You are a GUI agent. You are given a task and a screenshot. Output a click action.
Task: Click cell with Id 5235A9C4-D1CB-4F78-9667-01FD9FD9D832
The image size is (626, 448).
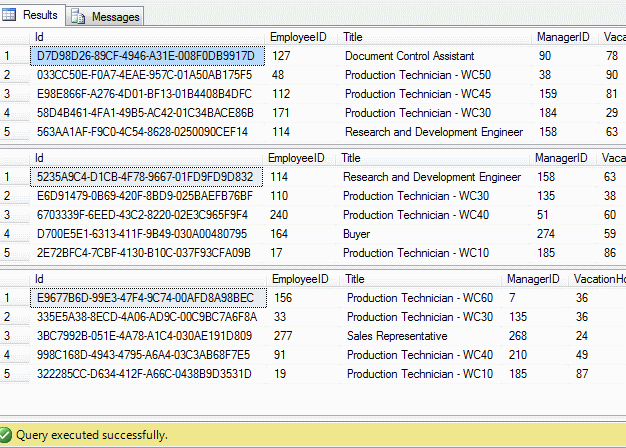[145, 177]
